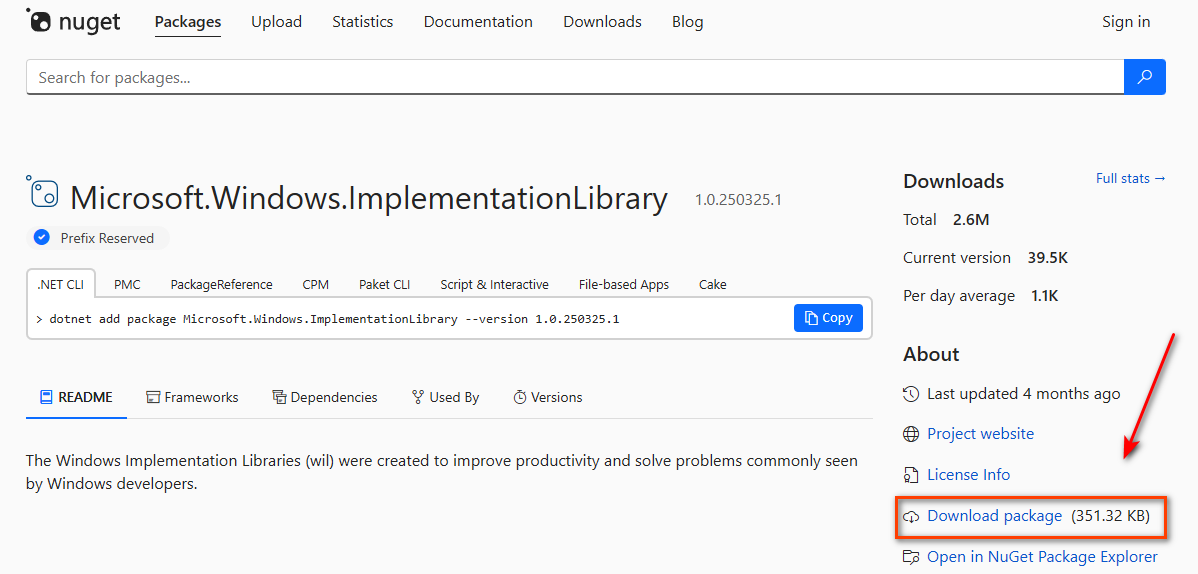Image resolution: width=1198 pixels, height=574 pixels.
Task: Open the License Info link
Action: click(969, 475)
